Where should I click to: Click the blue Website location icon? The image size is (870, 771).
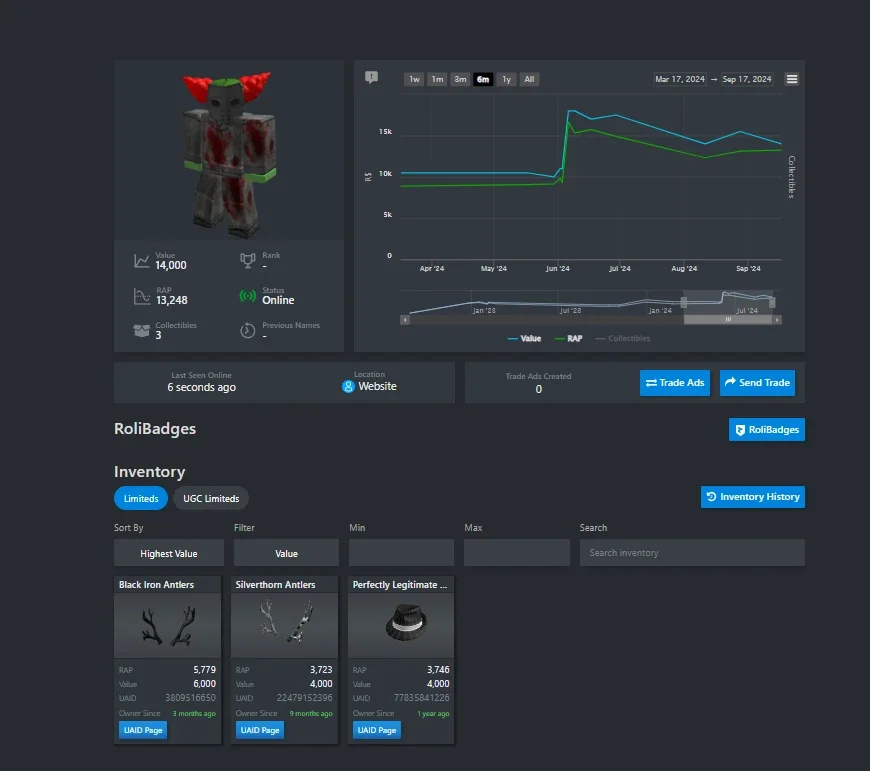(x=348, y=387)
